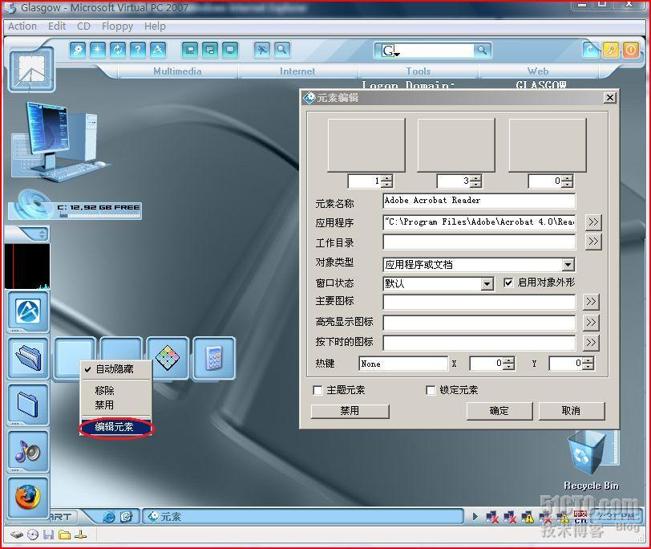Browse for 主要图标 with >> button

point(591,302)
